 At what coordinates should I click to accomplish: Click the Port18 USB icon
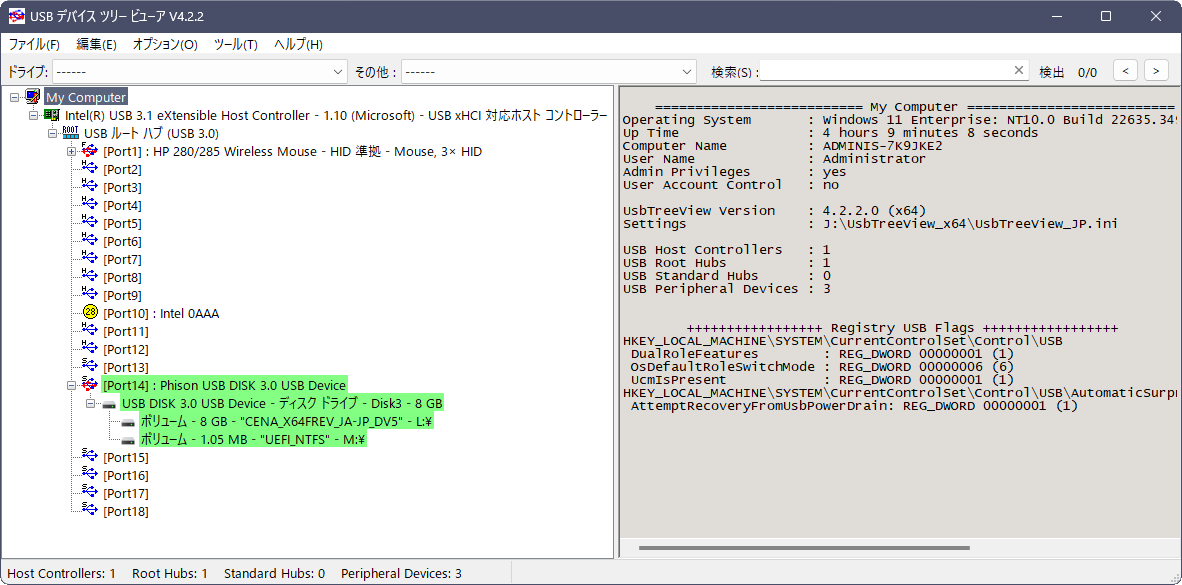[x=90, y=512]
